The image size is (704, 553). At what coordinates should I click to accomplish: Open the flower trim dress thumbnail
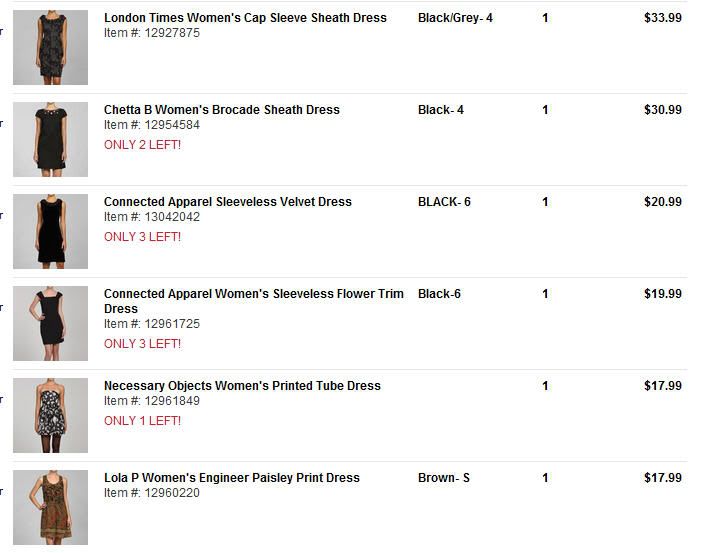(x=50, y=324)
